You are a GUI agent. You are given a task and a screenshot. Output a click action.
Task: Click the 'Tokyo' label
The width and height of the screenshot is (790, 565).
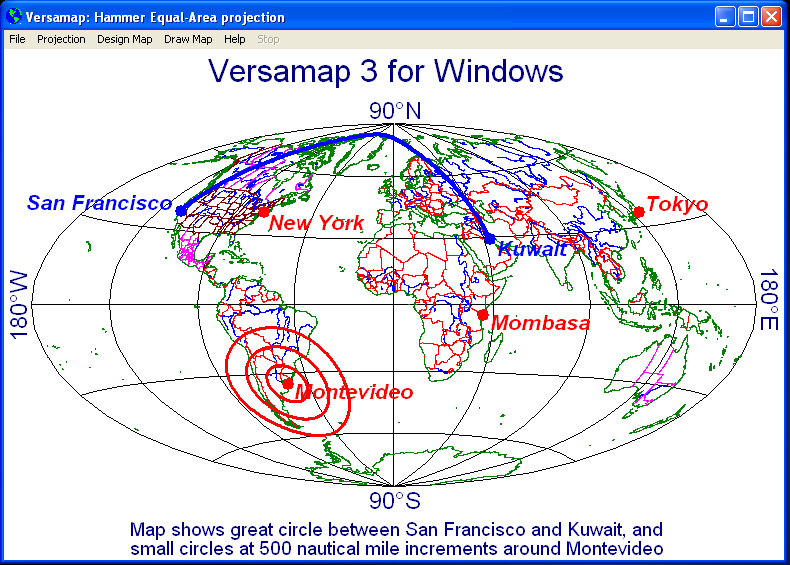[677, 204]
